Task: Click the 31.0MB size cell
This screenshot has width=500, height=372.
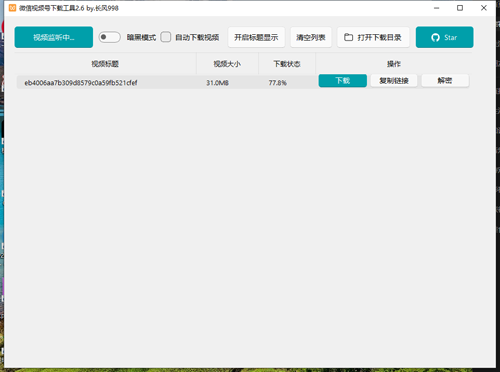Action: [217, 83]
